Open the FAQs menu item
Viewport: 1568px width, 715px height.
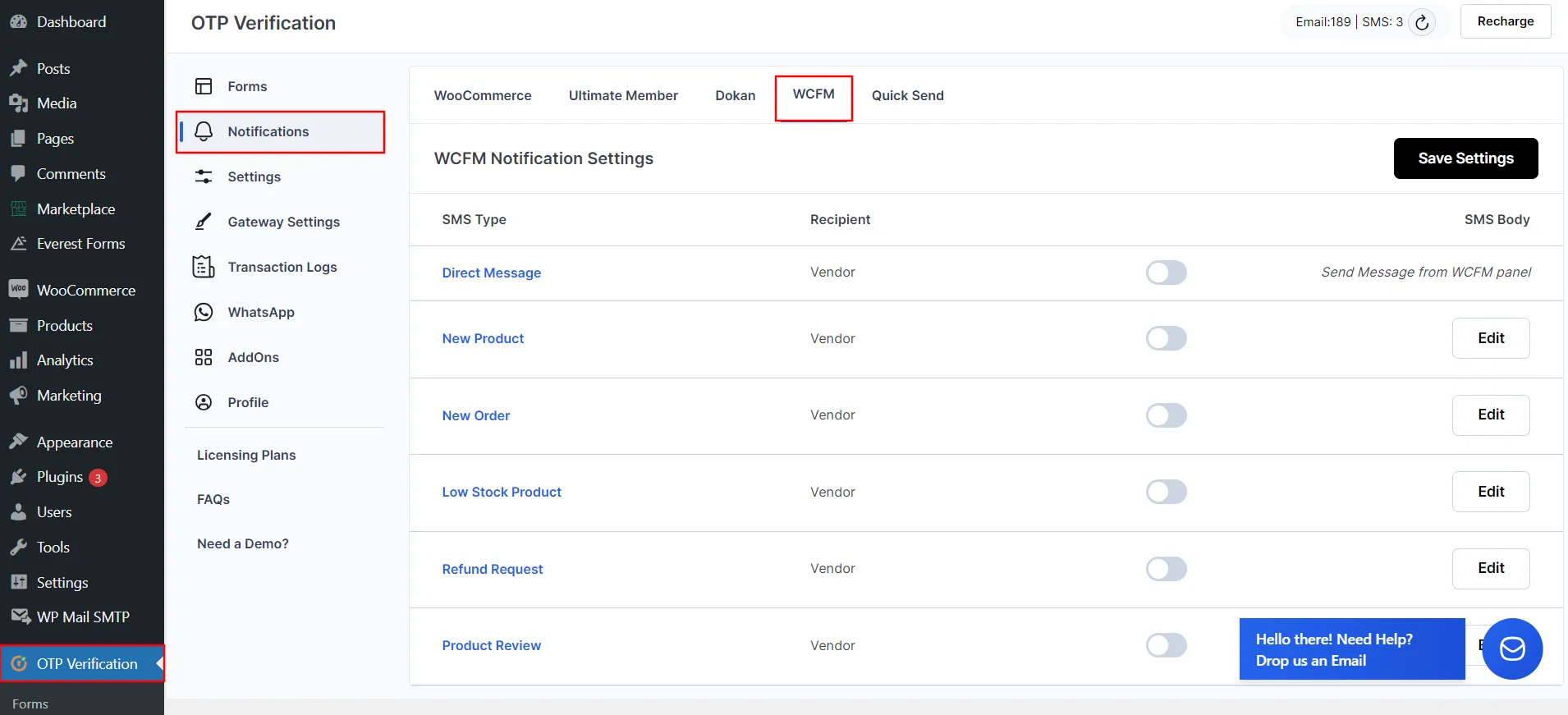pos(213,499)
